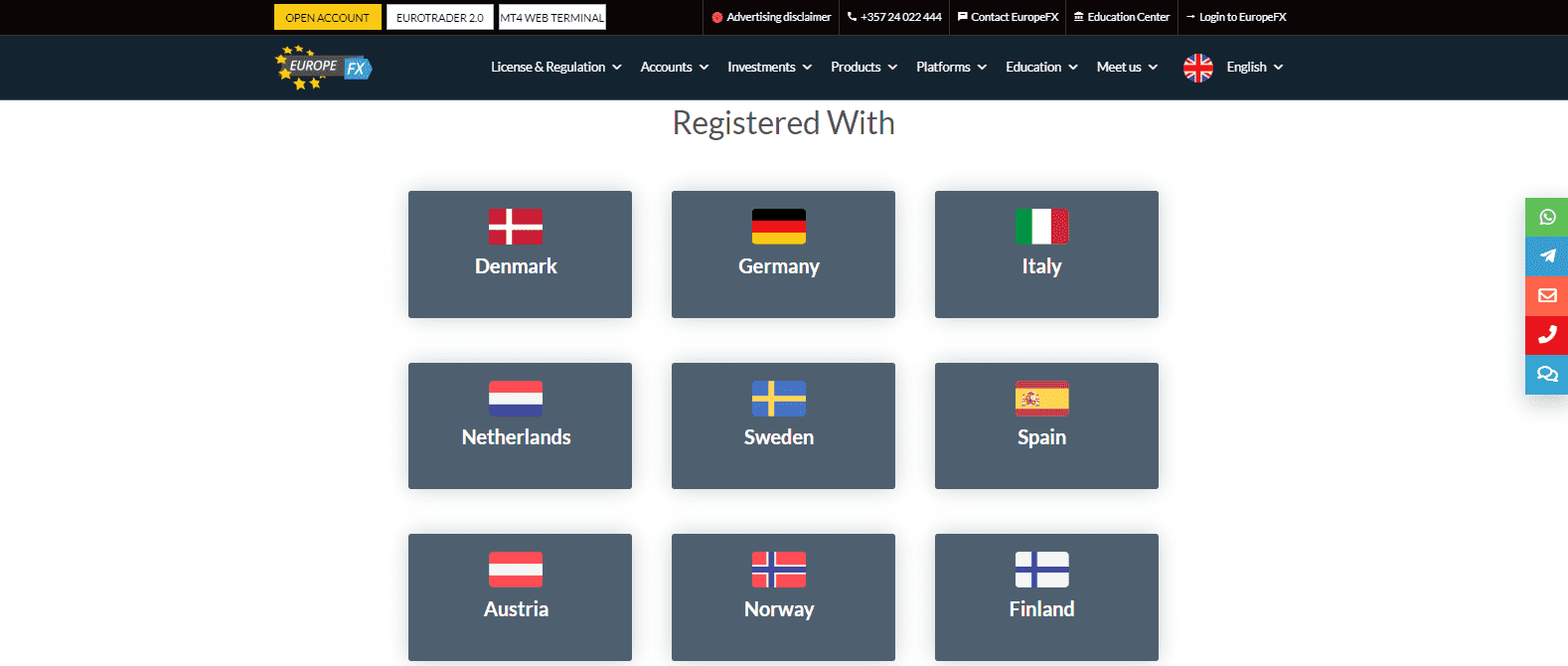Click the EuropeFX logo
Screen dimensions: 1568x666
(x=323, y=68)
